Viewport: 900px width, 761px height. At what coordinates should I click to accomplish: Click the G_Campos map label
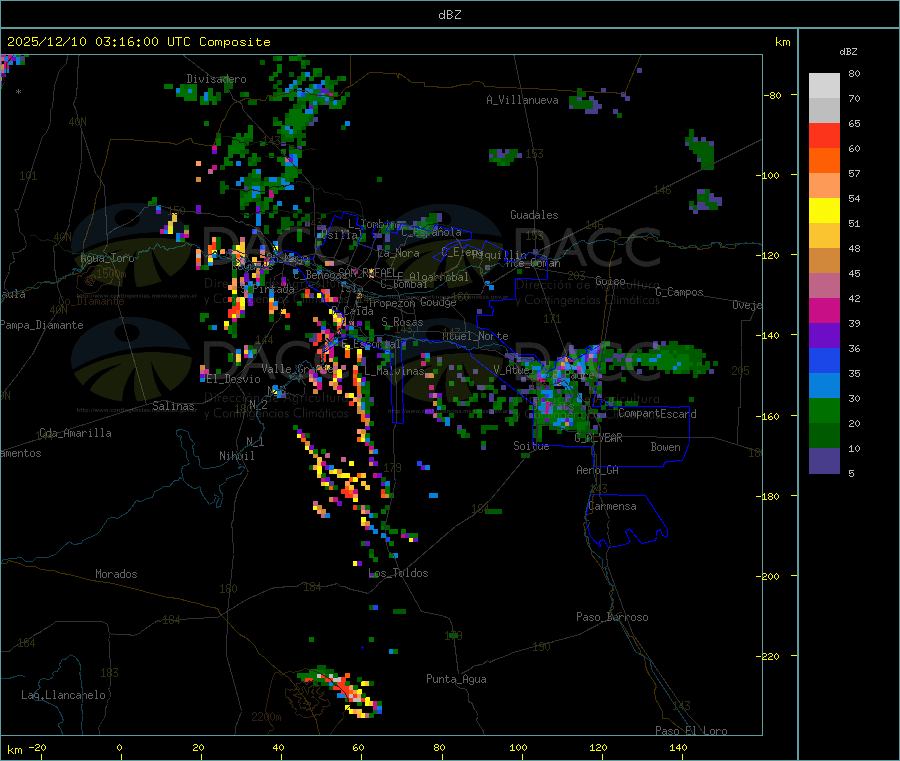[x=680, y=292]
